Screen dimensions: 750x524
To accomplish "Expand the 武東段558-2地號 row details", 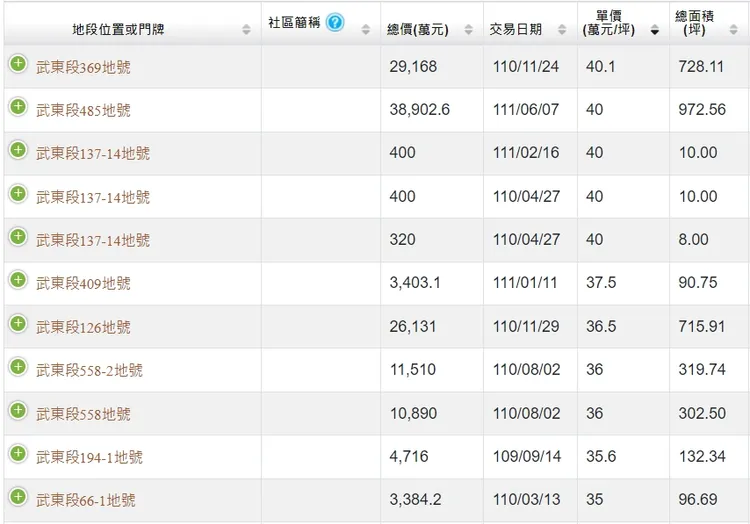I will [x=18, y=367].
